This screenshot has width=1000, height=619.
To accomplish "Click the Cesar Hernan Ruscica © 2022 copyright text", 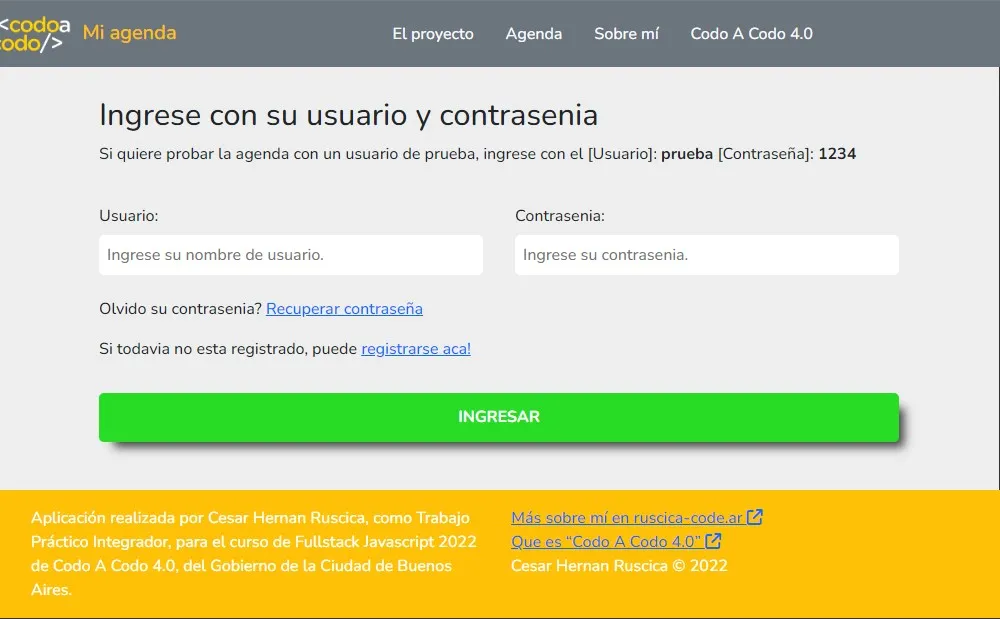I will click(619, 566).
